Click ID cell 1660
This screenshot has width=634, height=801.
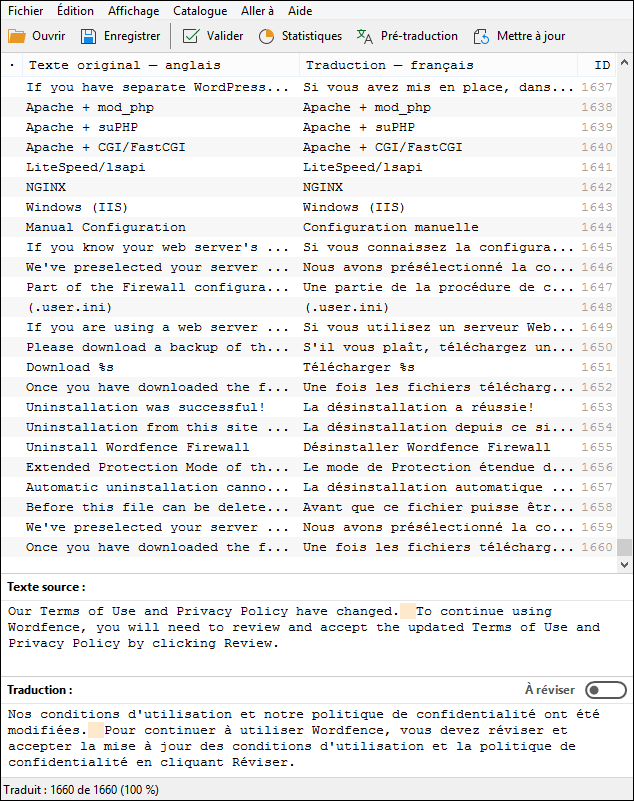pyautogui.click(x=597, y=547)
